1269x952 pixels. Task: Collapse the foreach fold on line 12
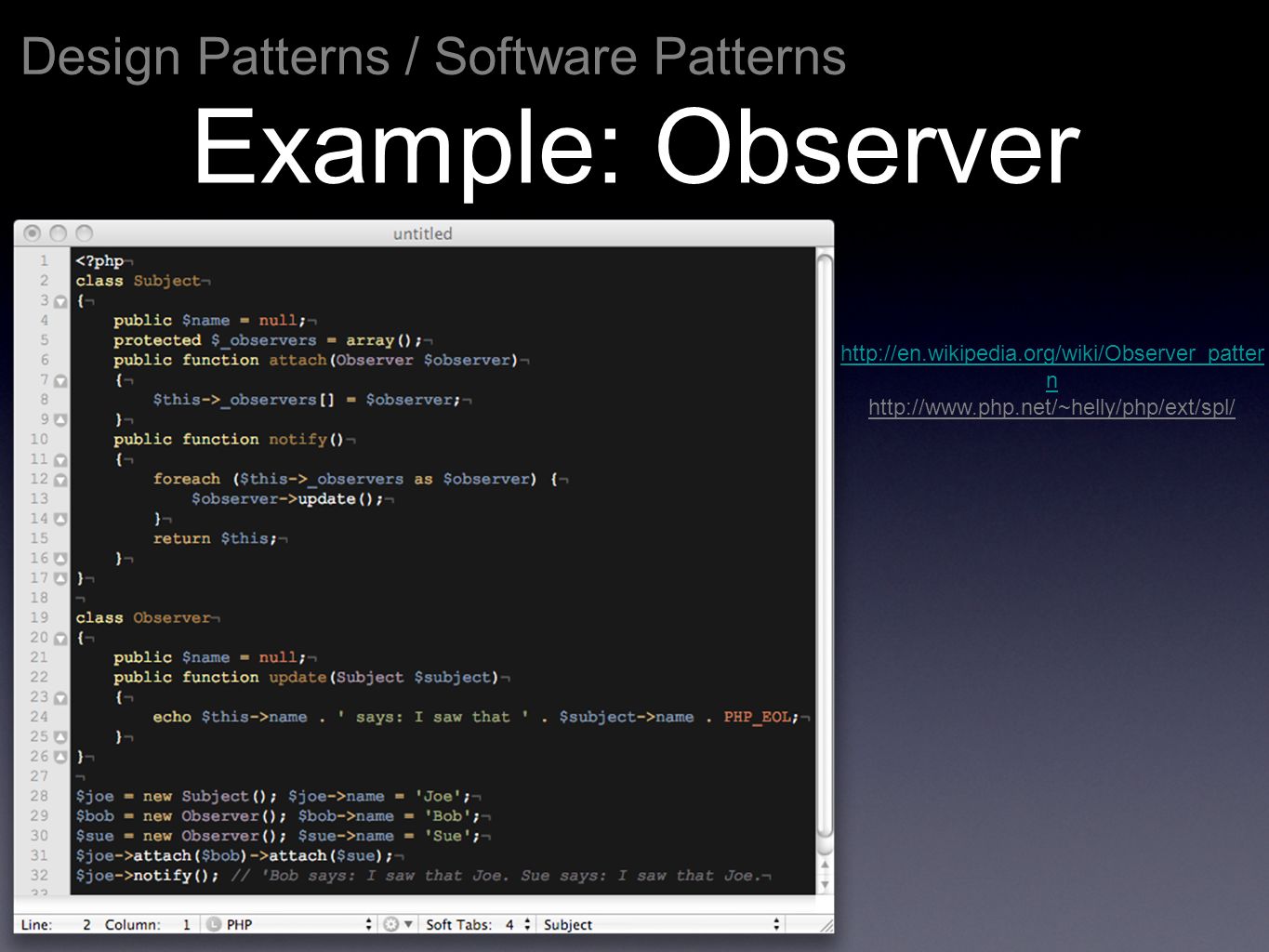(x=60, y=480)
